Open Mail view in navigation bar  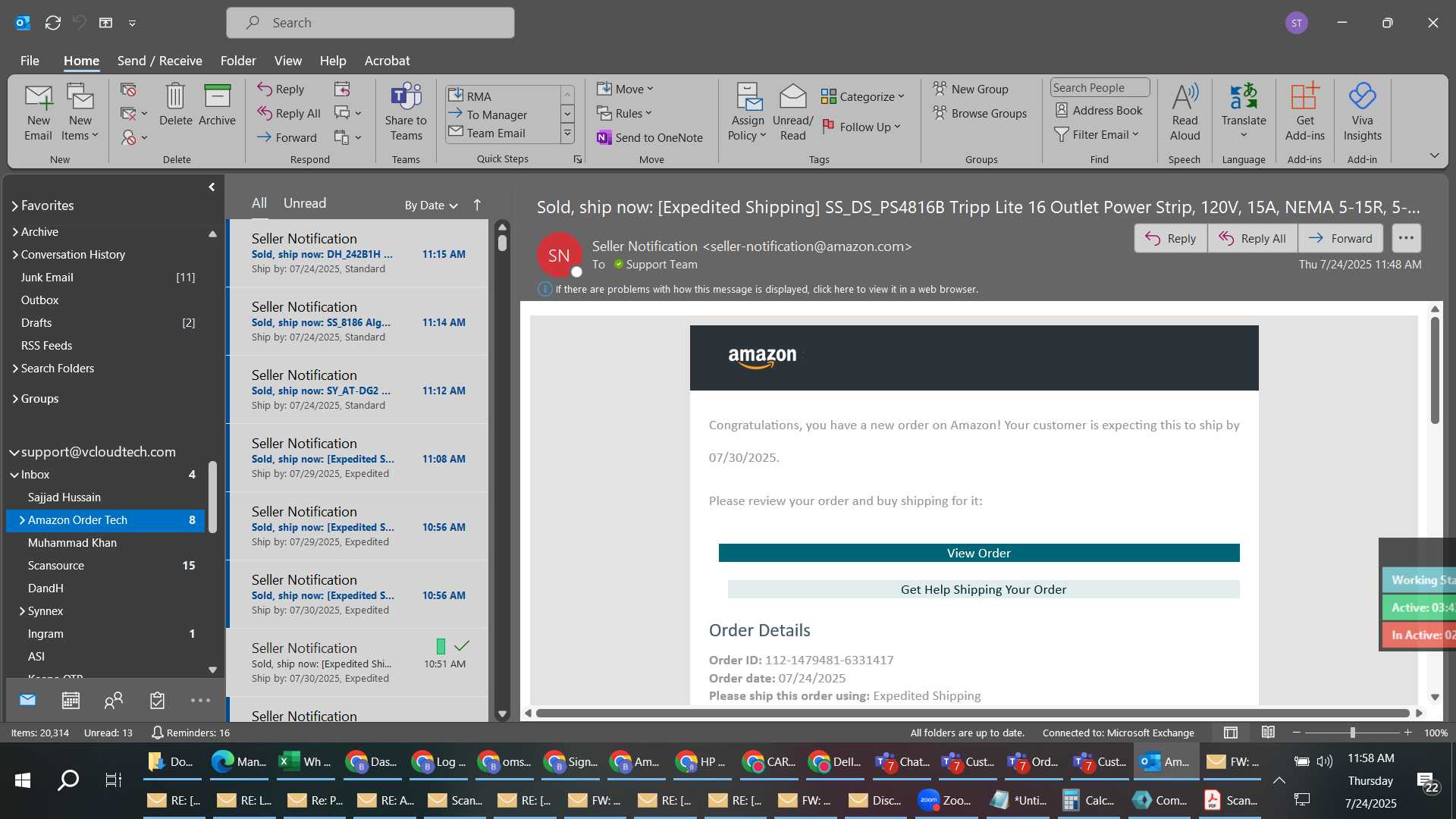point(27,700)
